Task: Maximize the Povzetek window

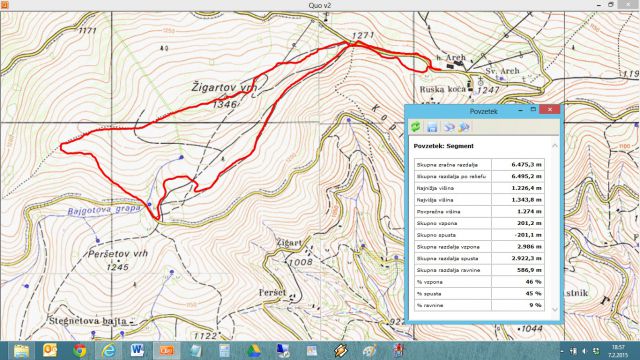Action: pyautogui.click(x=533, y=109)
